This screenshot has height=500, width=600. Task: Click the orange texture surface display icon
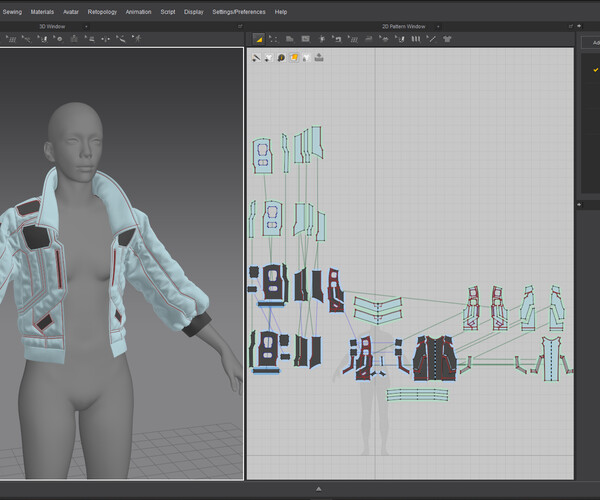click(x=293, y=58)
